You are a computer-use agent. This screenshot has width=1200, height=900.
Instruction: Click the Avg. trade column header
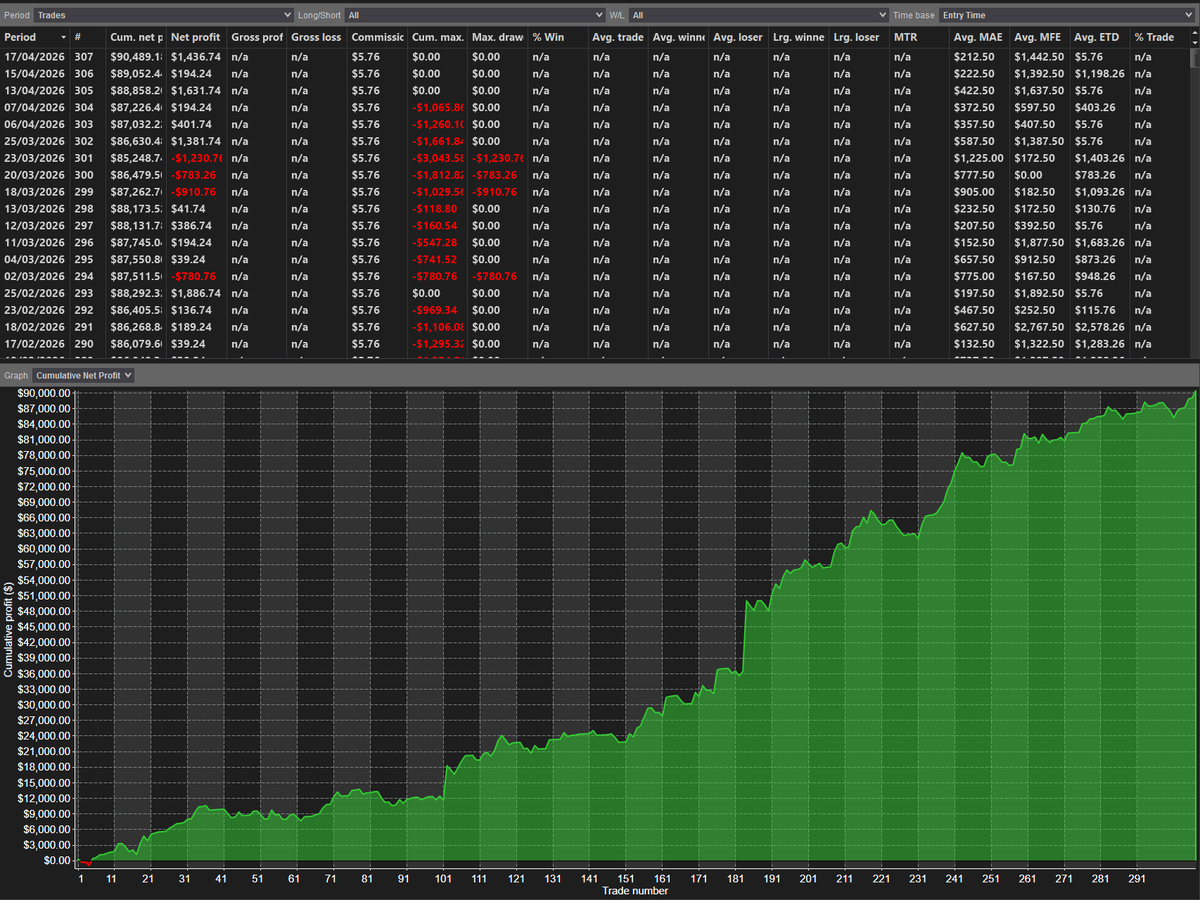pyautogui.click(x=617, y=37)
